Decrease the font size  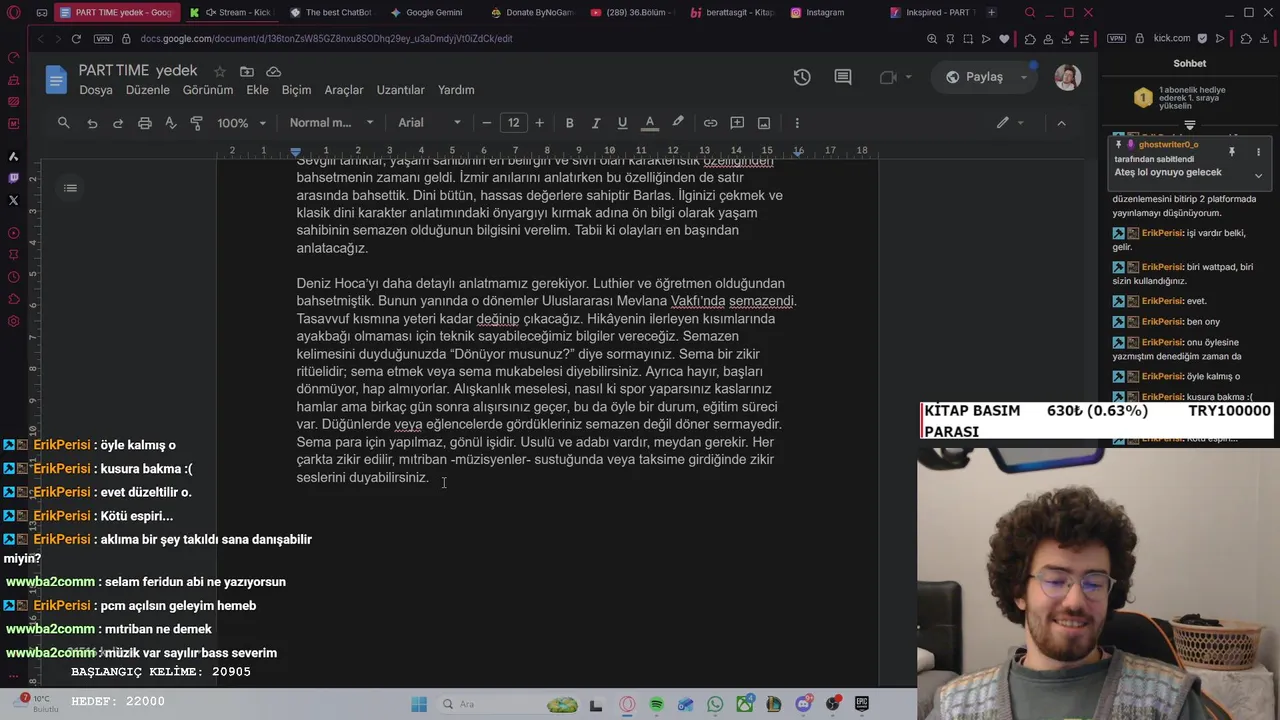pyautogui.click(x=487, y=123)
